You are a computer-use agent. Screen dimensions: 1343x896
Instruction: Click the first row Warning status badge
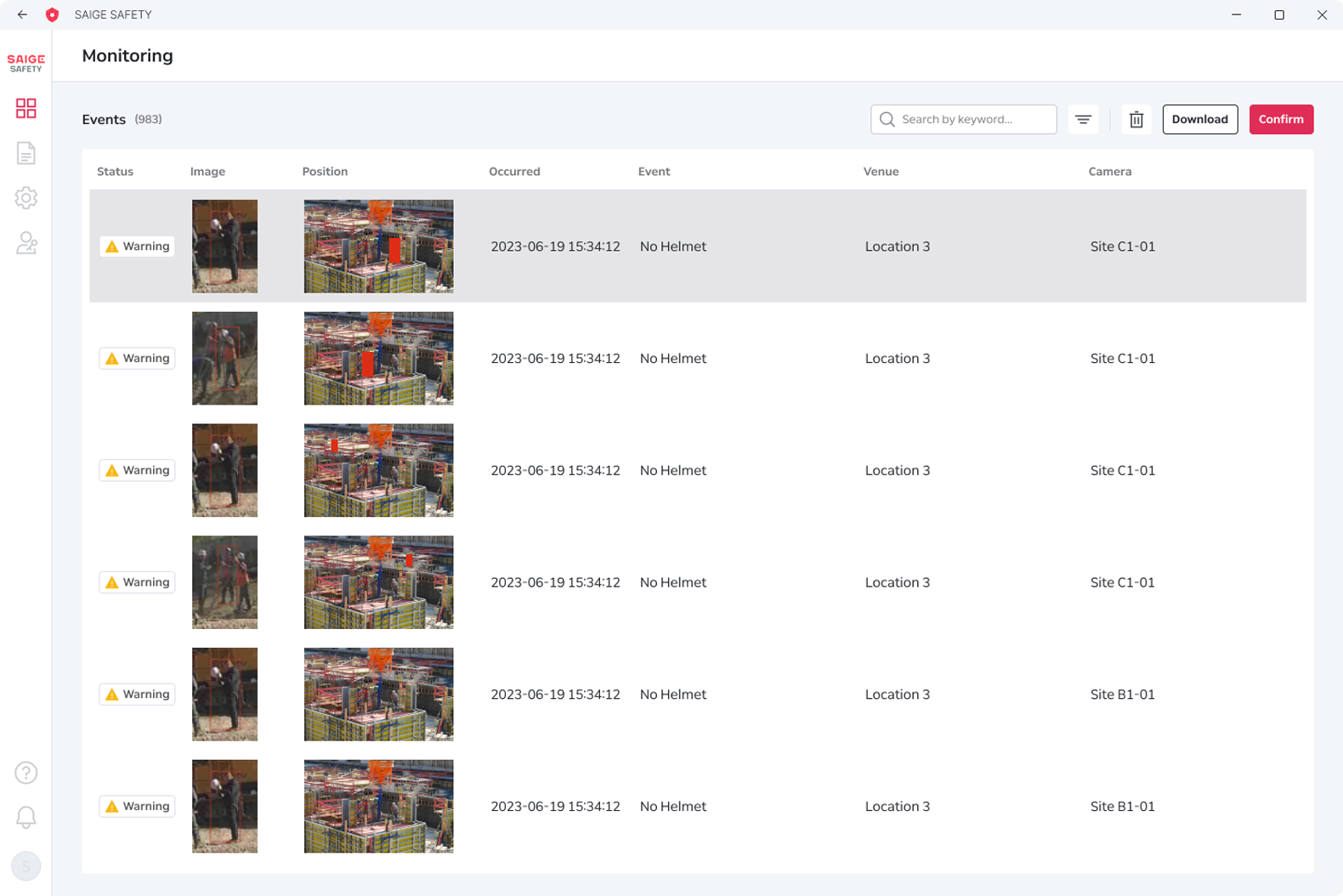(x=137, y=247)
